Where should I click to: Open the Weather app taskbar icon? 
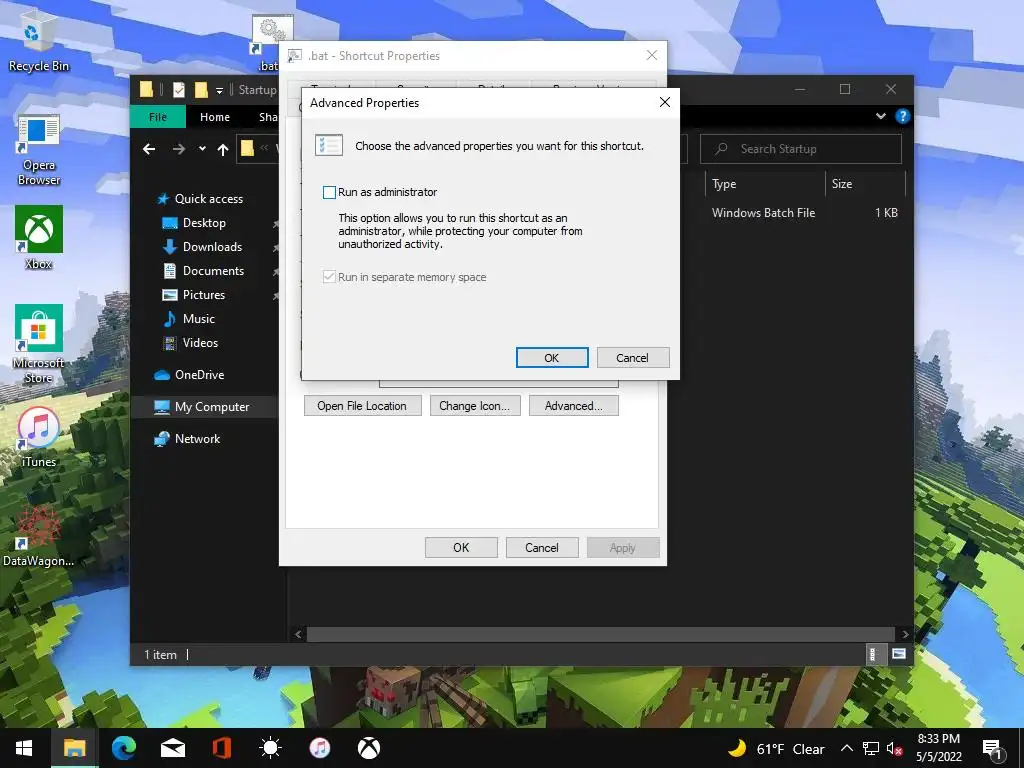click(270, 748)
